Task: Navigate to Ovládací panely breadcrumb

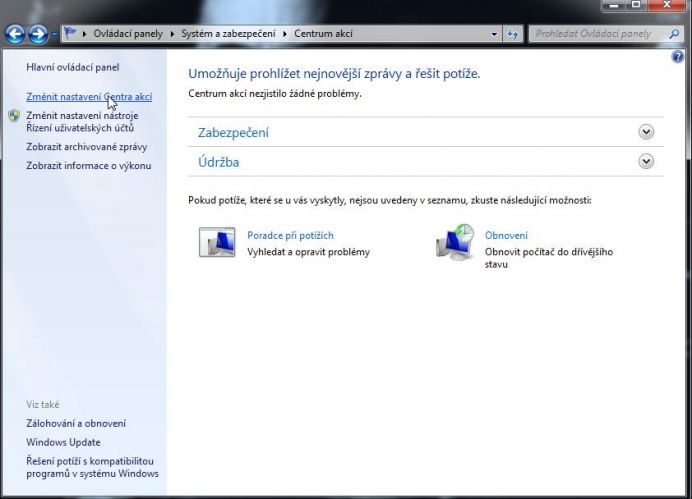Action: tap(128, 34)
